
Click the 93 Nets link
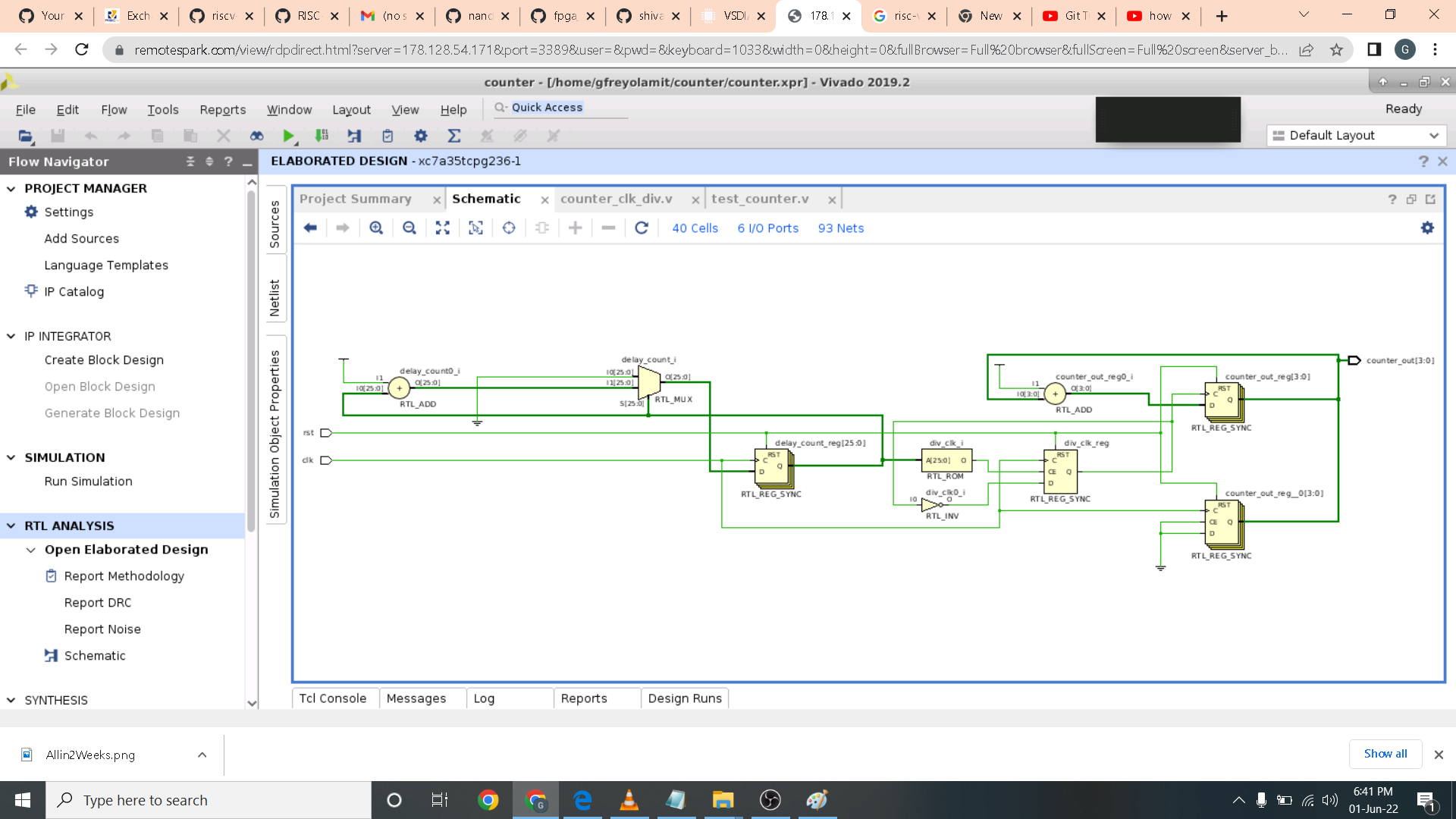(x=840, y=228)
